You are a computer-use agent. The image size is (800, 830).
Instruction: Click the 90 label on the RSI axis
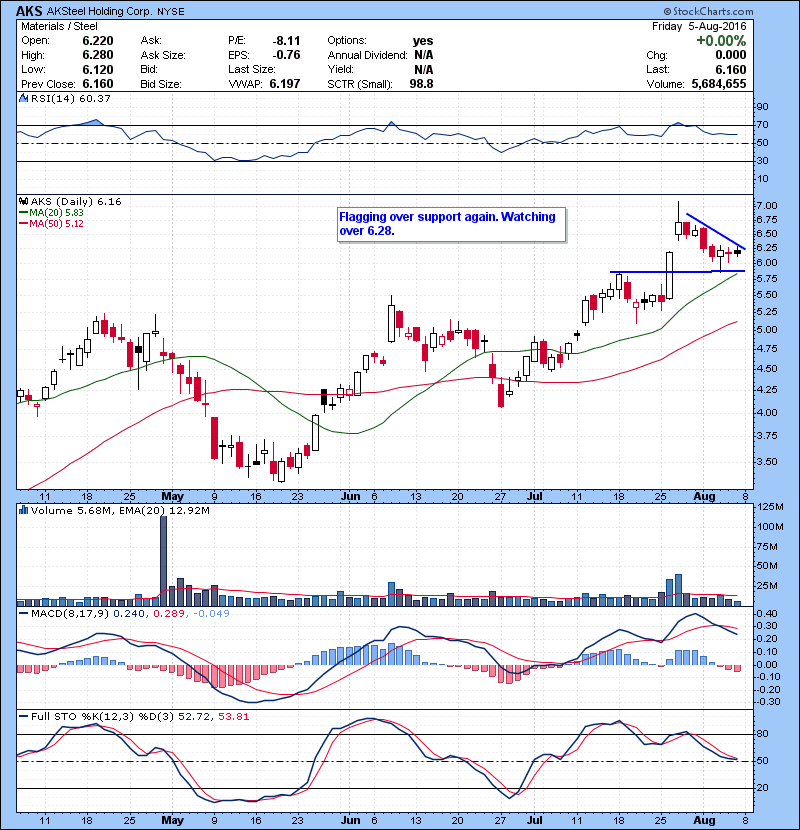coord(762,107)
